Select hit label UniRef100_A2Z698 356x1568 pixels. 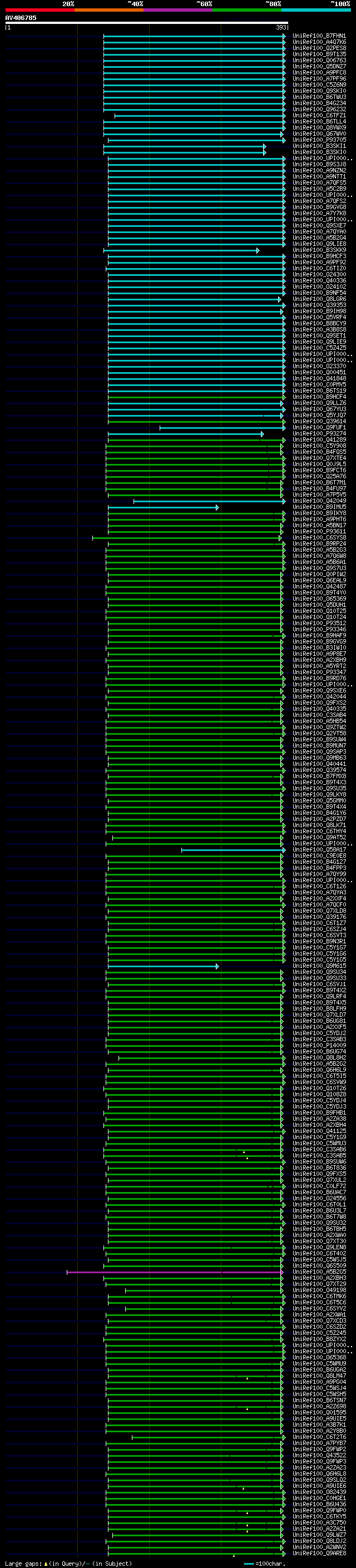pyautogui.click(x=319, y=1407)
